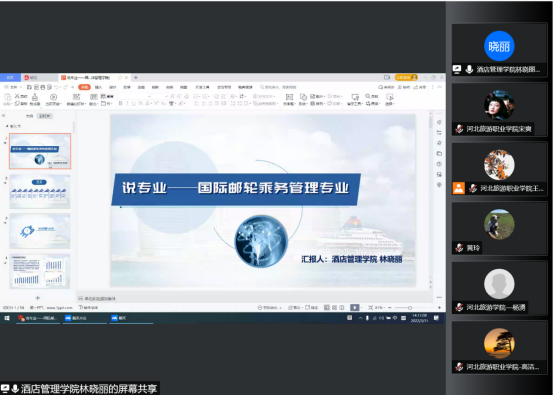Image resolution: width=553 pixels, height=395 pixels.
Task: Adjust the zoom slider in status bar
Action: (410, 308)
